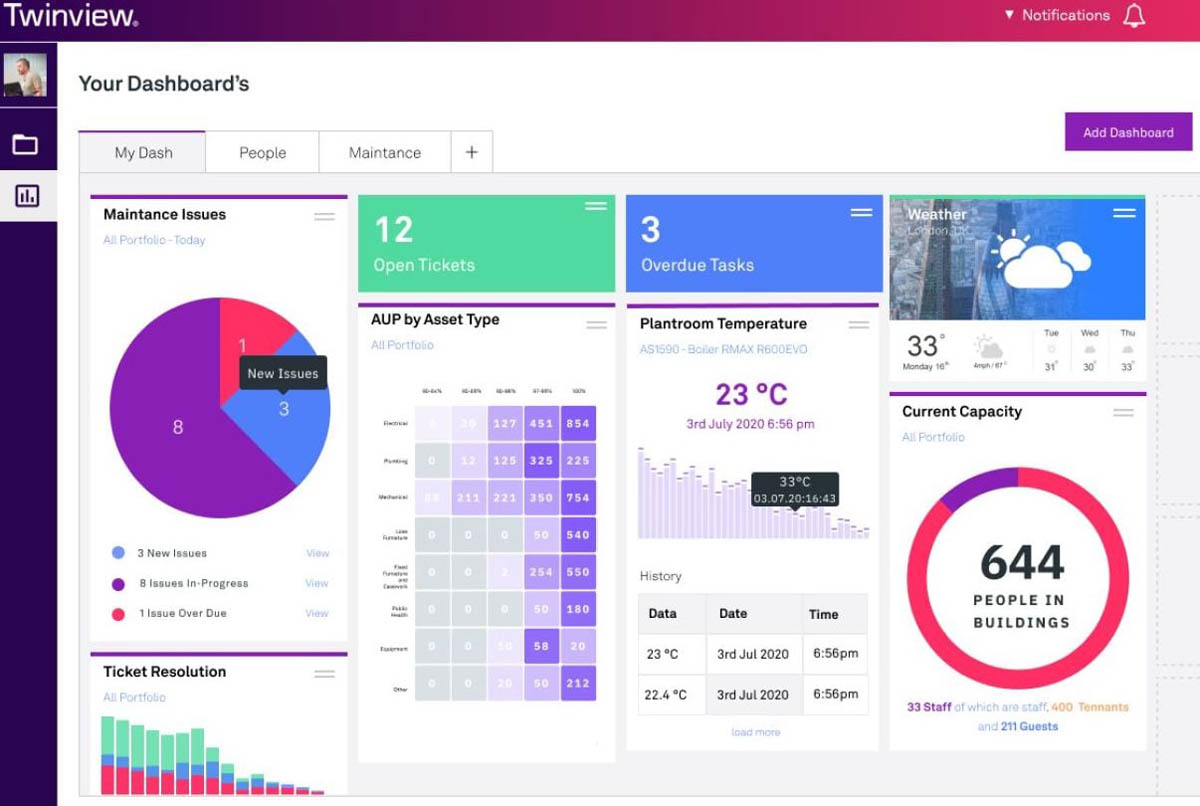Open the Open Tickets card menu handle

596,206
